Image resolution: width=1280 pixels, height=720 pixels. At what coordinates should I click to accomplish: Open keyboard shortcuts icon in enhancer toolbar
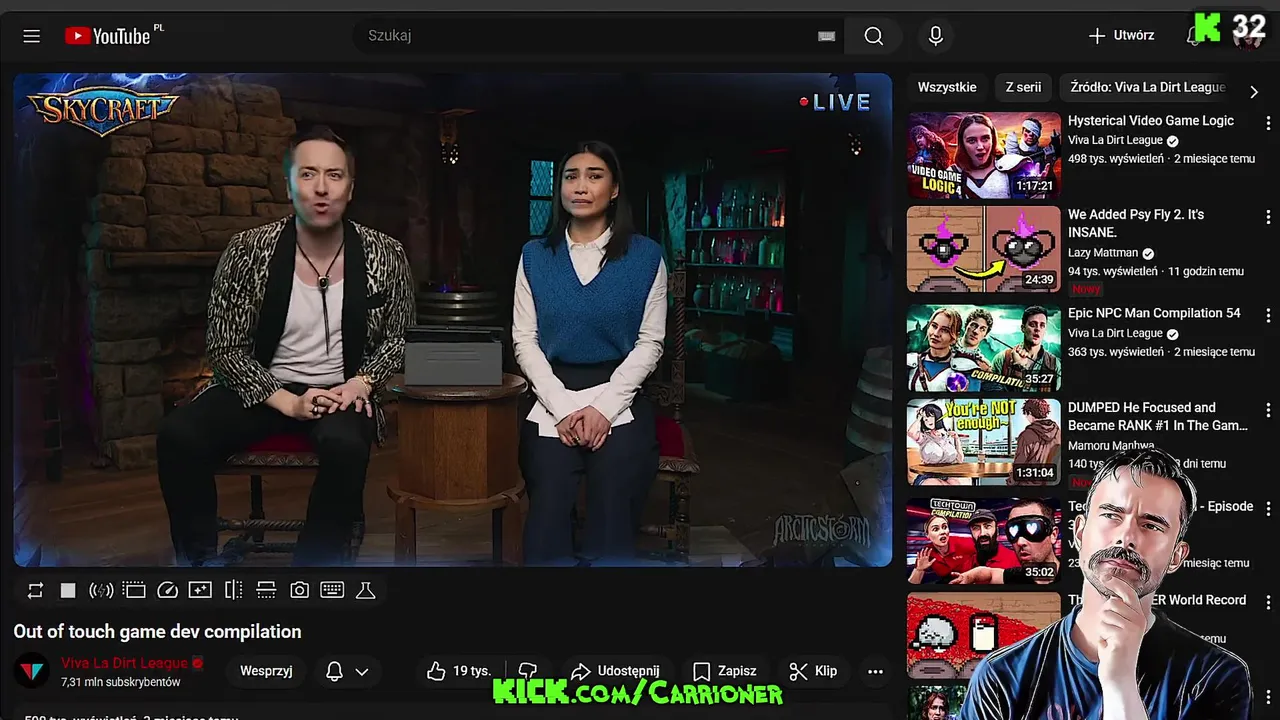(x=332, y=590)
